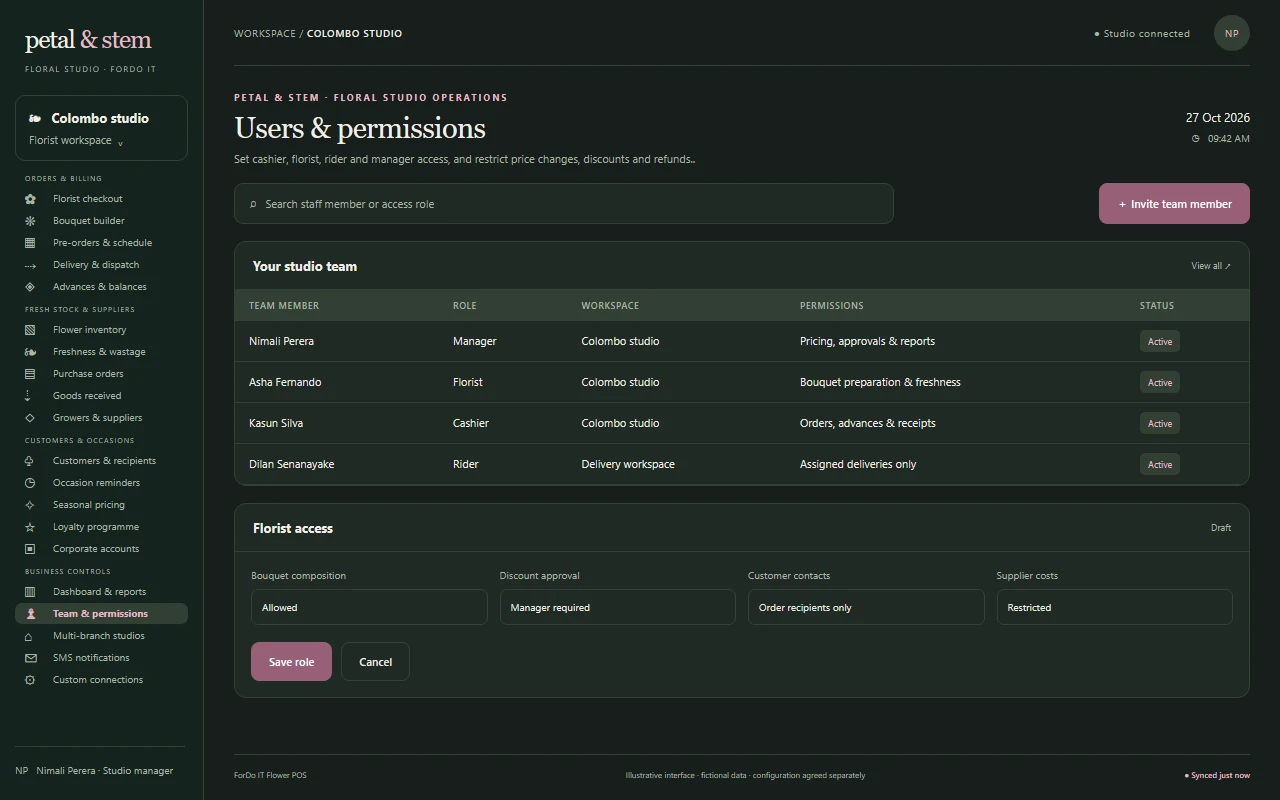Viewport: 1280px width, 800px height.
Task: Click the Purchase orders icon
Action: click(x=30, y=374)
